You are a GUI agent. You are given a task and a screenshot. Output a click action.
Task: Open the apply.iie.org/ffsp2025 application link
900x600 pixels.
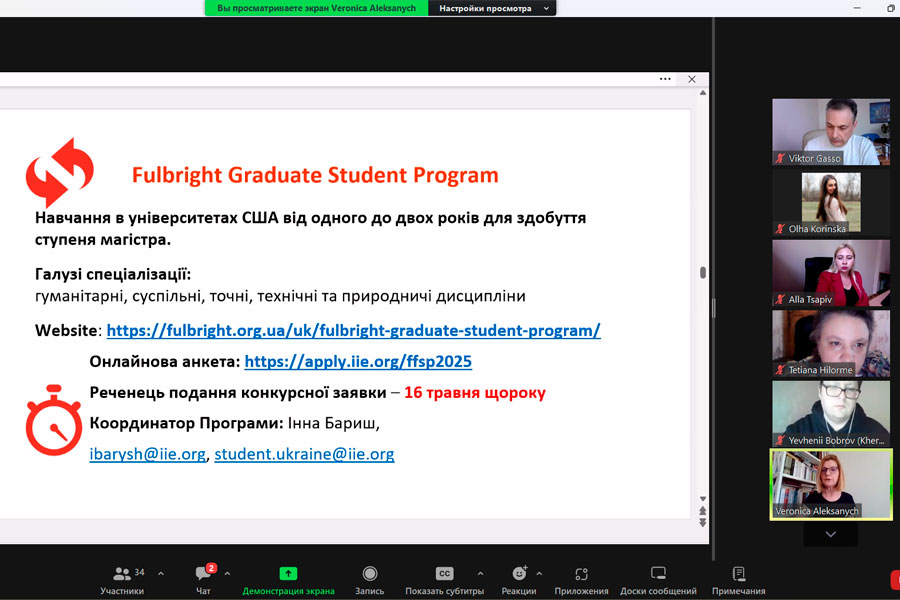[x=358, y=361]
